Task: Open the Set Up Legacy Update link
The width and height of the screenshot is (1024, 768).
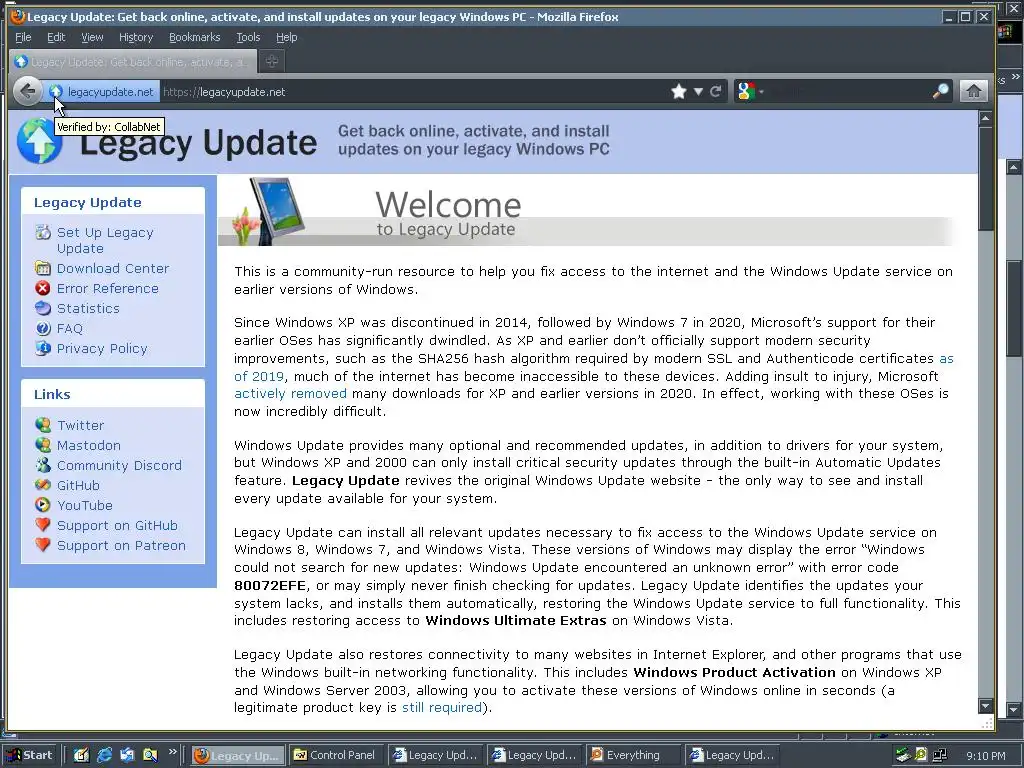Action: (105, 240)
